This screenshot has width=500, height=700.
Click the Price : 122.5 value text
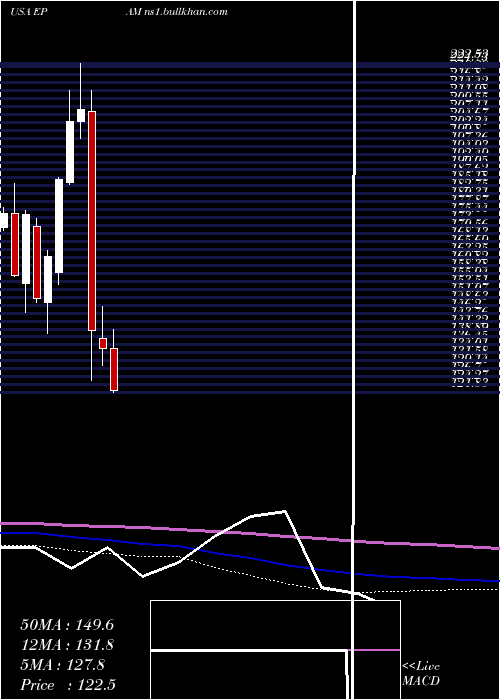coord(68,685)
